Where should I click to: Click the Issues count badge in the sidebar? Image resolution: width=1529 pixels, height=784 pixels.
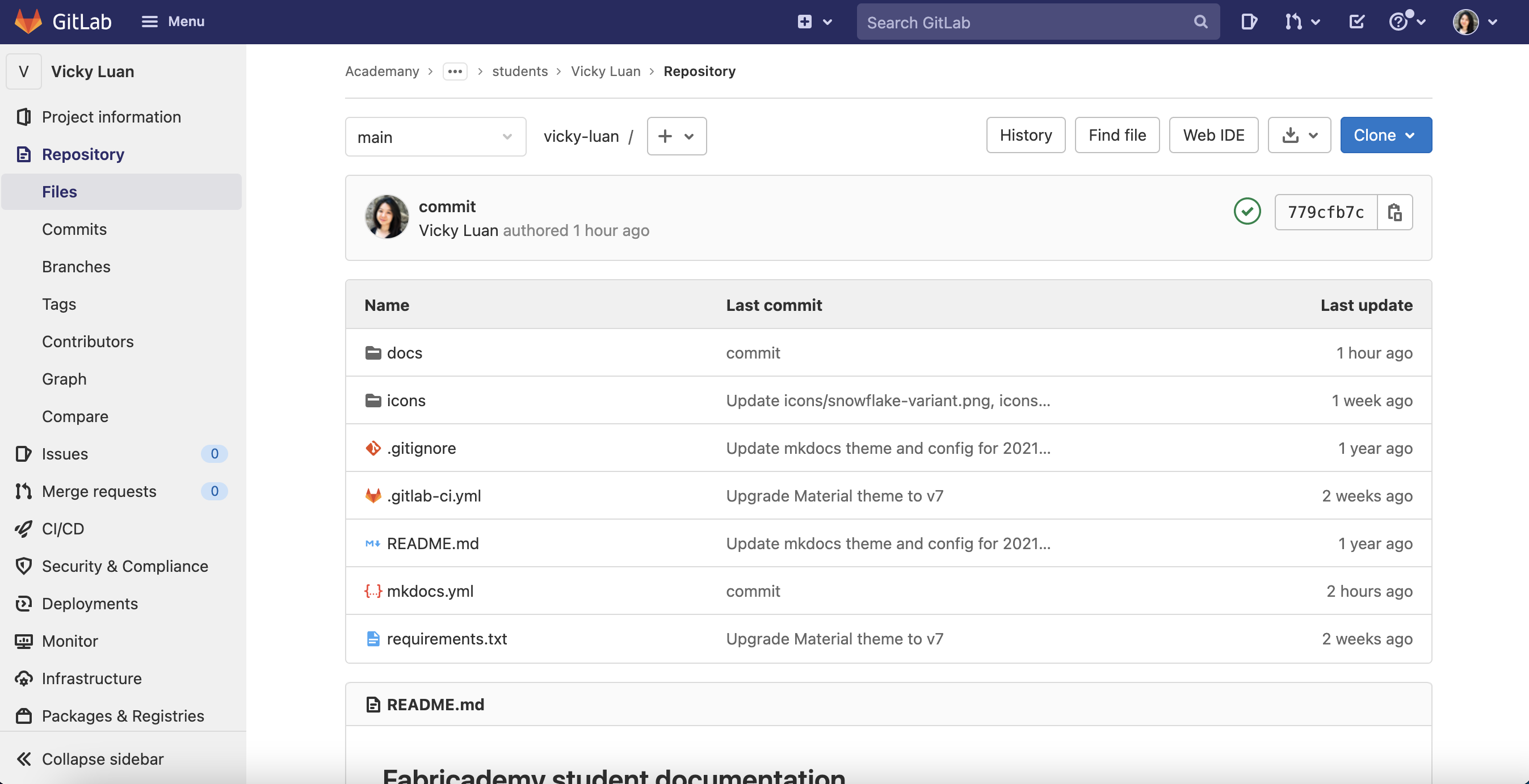point(215,453)
